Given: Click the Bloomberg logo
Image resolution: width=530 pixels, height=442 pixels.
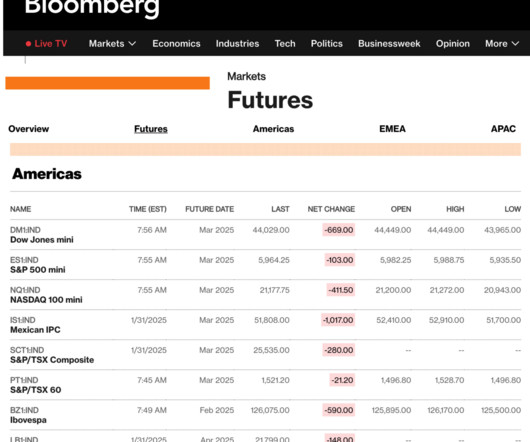Looking at the screenshot, I should click(92, 7).
